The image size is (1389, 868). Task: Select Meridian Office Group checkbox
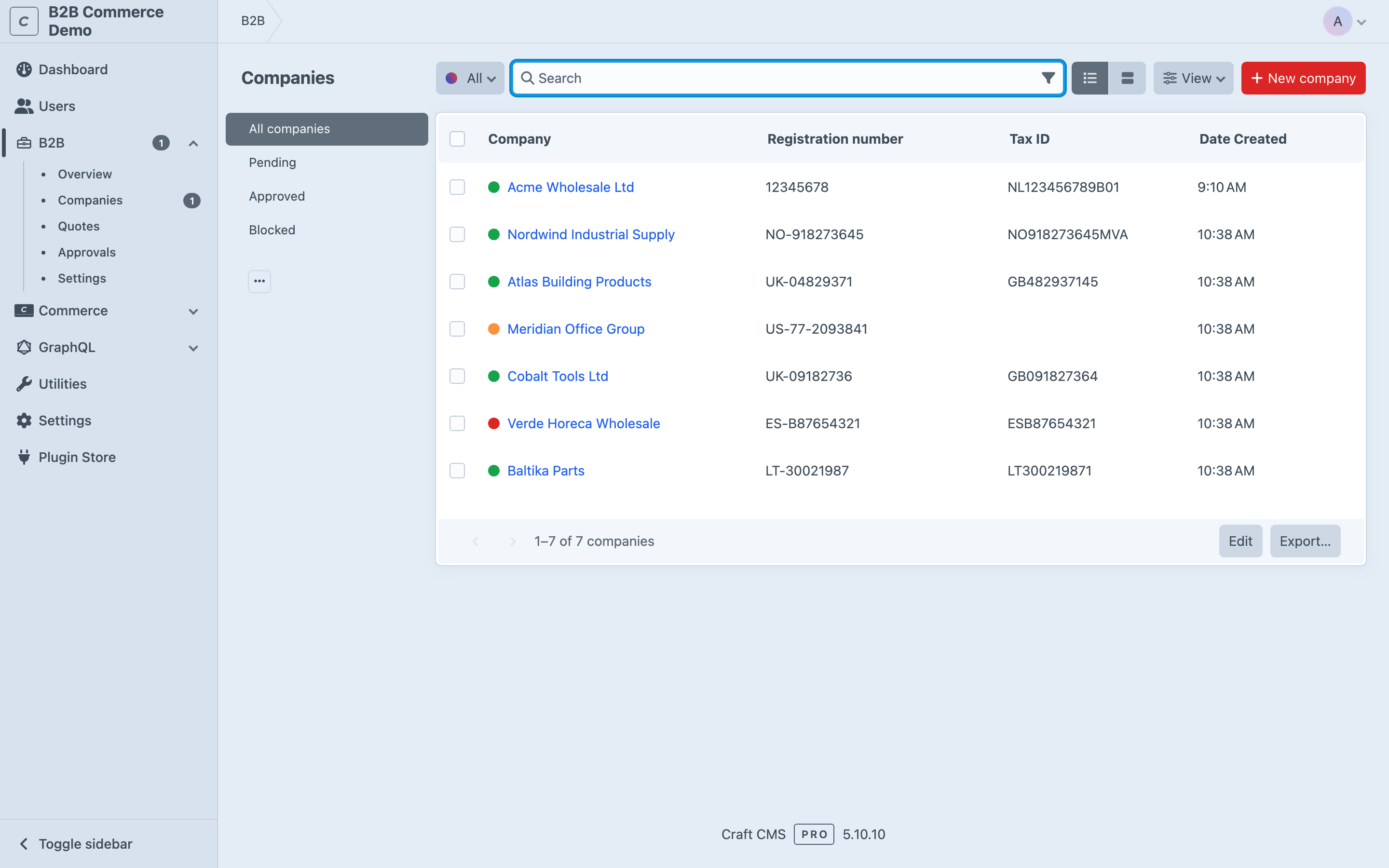pyautogui.click(x=457, y=329)
